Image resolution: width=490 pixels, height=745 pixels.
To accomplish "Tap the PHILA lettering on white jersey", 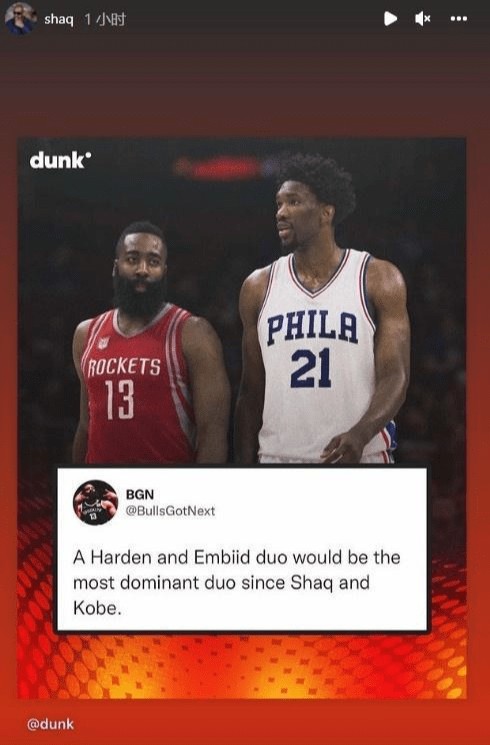I will (312, 327).
